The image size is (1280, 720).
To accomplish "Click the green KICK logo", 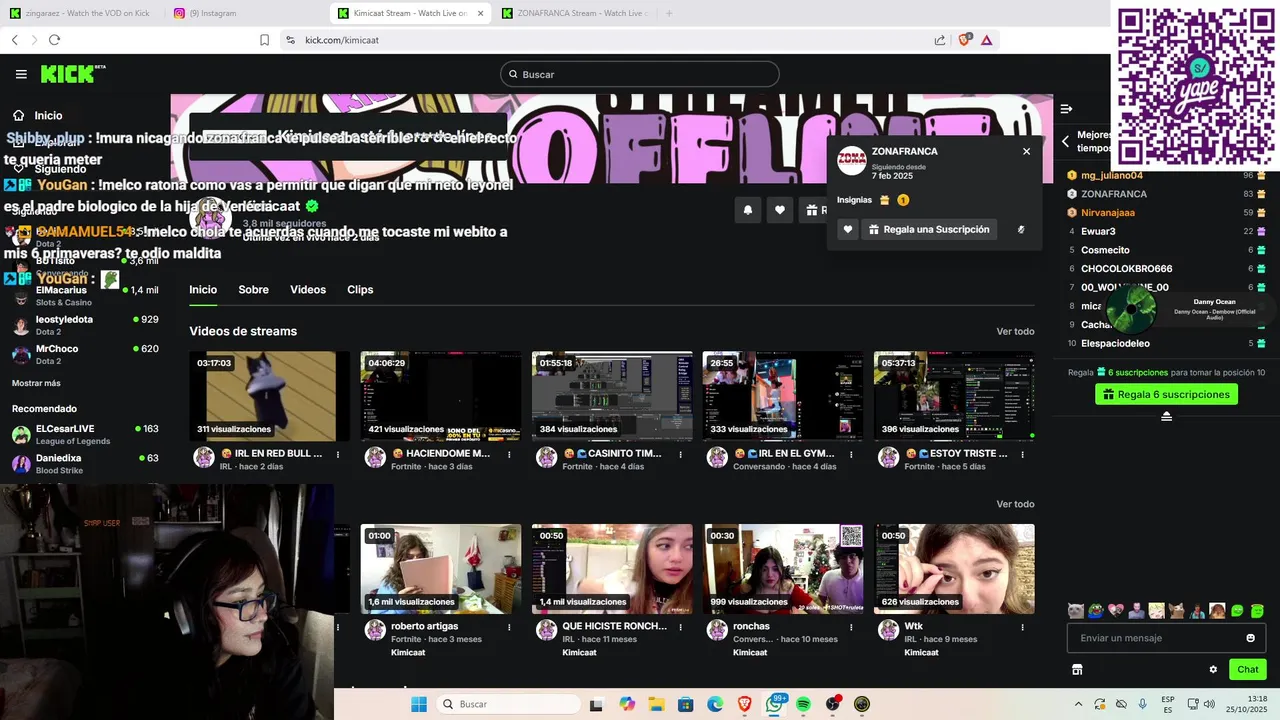I will tap(72, 74).
